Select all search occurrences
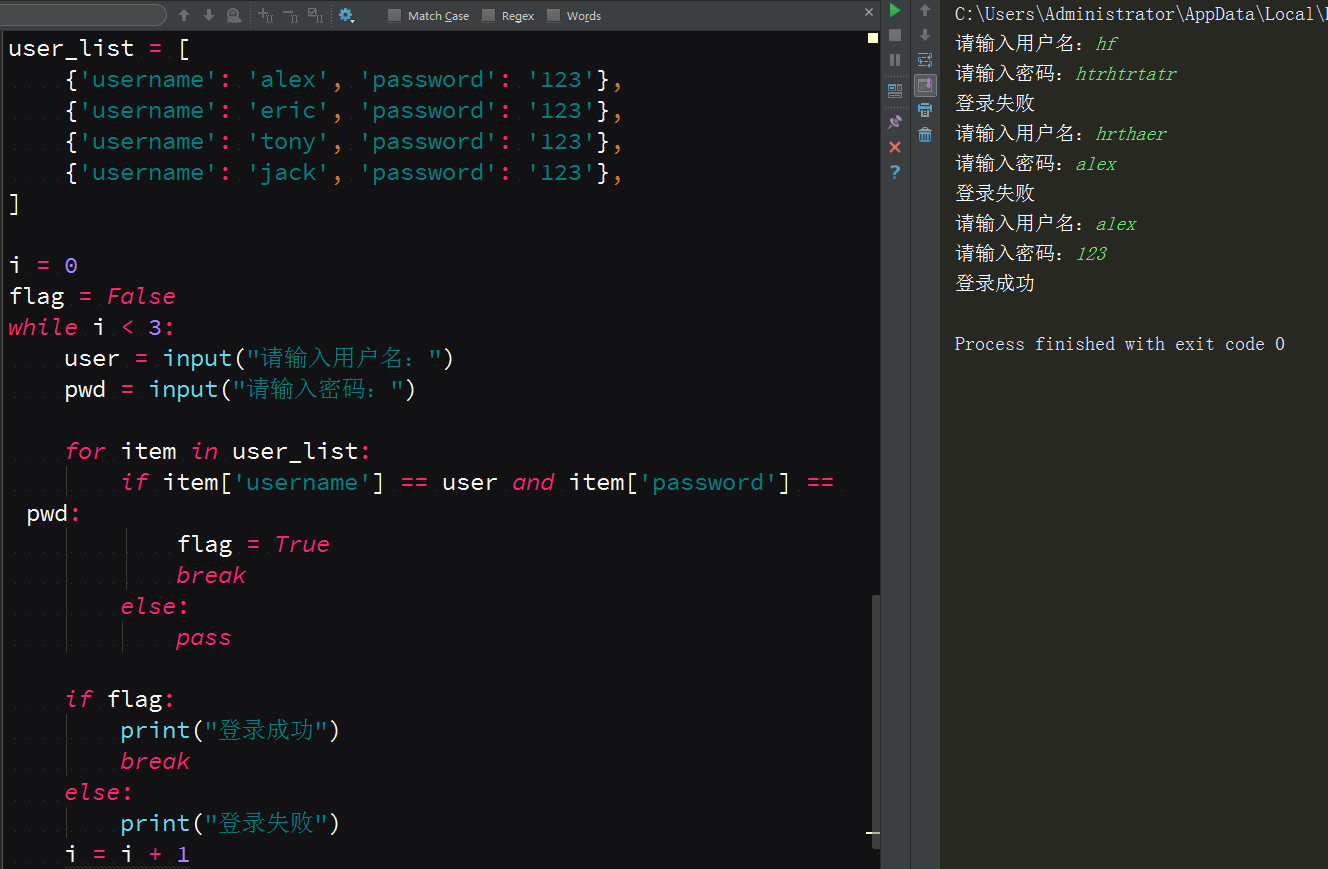This screenshot has height=869, width=1328. coord(315,15)
